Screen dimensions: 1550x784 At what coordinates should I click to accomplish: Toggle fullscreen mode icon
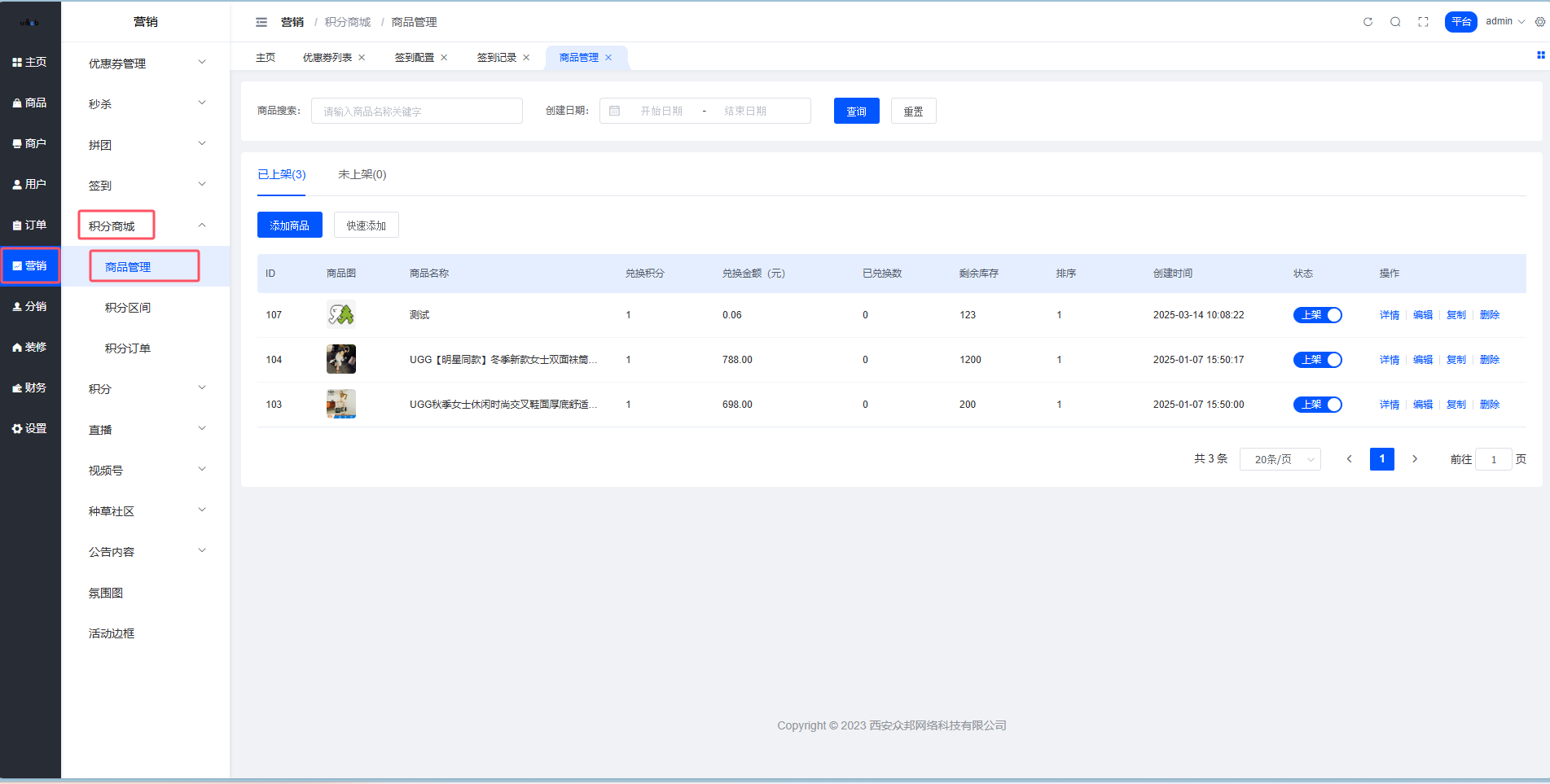coord(1423,22)
